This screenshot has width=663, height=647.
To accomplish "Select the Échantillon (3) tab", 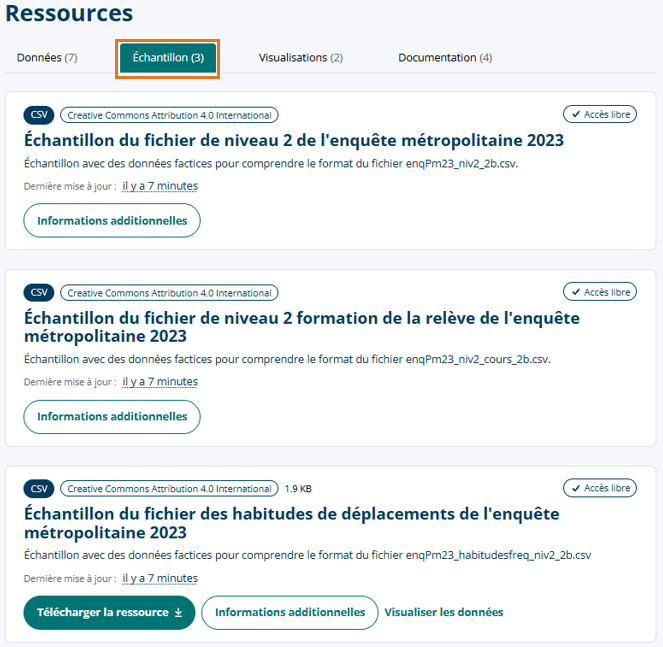I will click(x=168, y=58).
